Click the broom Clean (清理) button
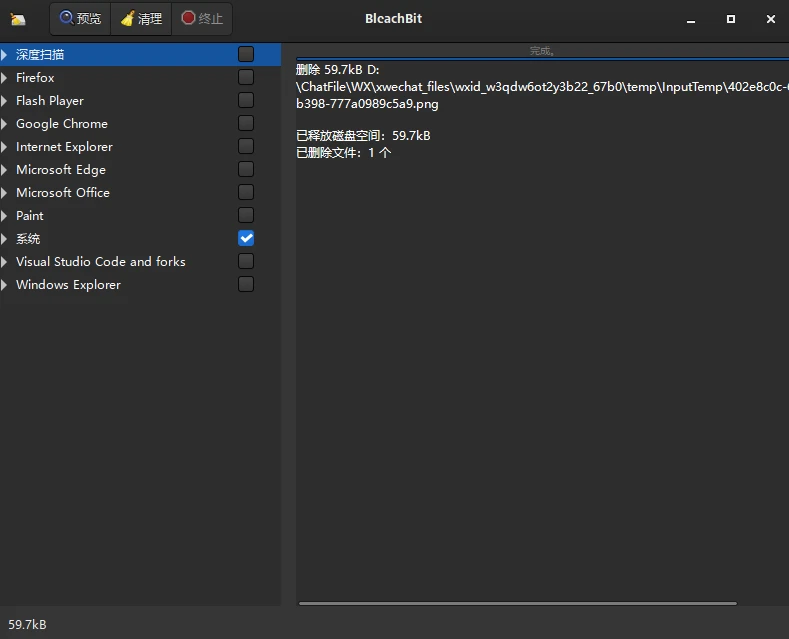 [x=141, y=19]
